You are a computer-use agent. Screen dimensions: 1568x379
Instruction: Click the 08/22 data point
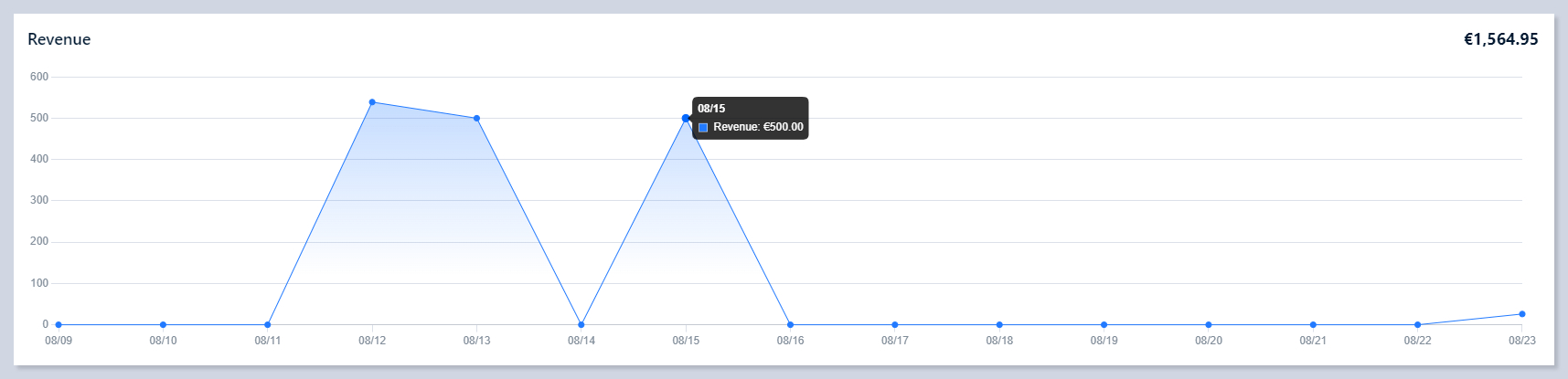[1417, 324]
